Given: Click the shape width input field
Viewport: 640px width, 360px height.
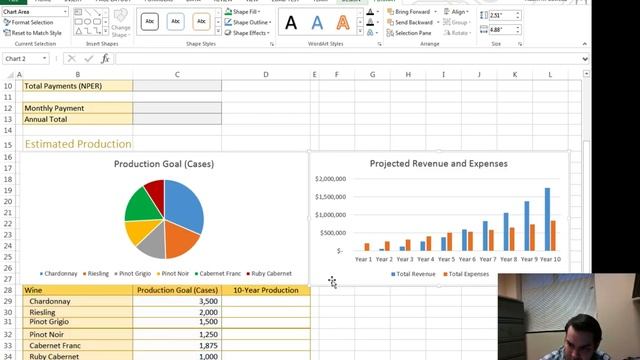Looking at the screenshot, I should pos(502,30).
